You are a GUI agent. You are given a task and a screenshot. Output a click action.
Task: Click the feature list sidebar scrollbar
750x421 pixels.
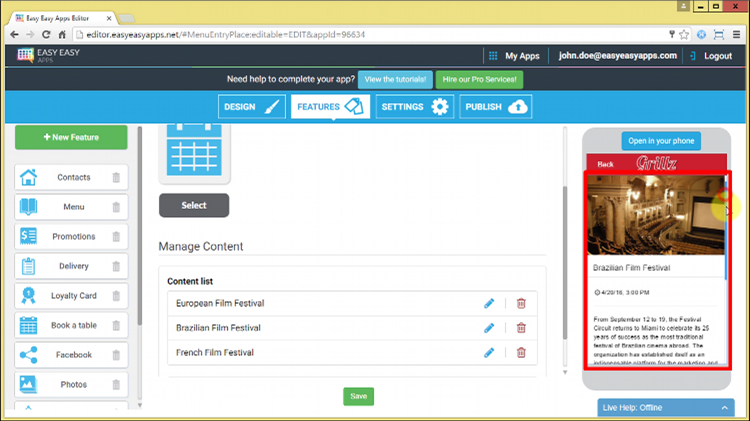(140, 226)
